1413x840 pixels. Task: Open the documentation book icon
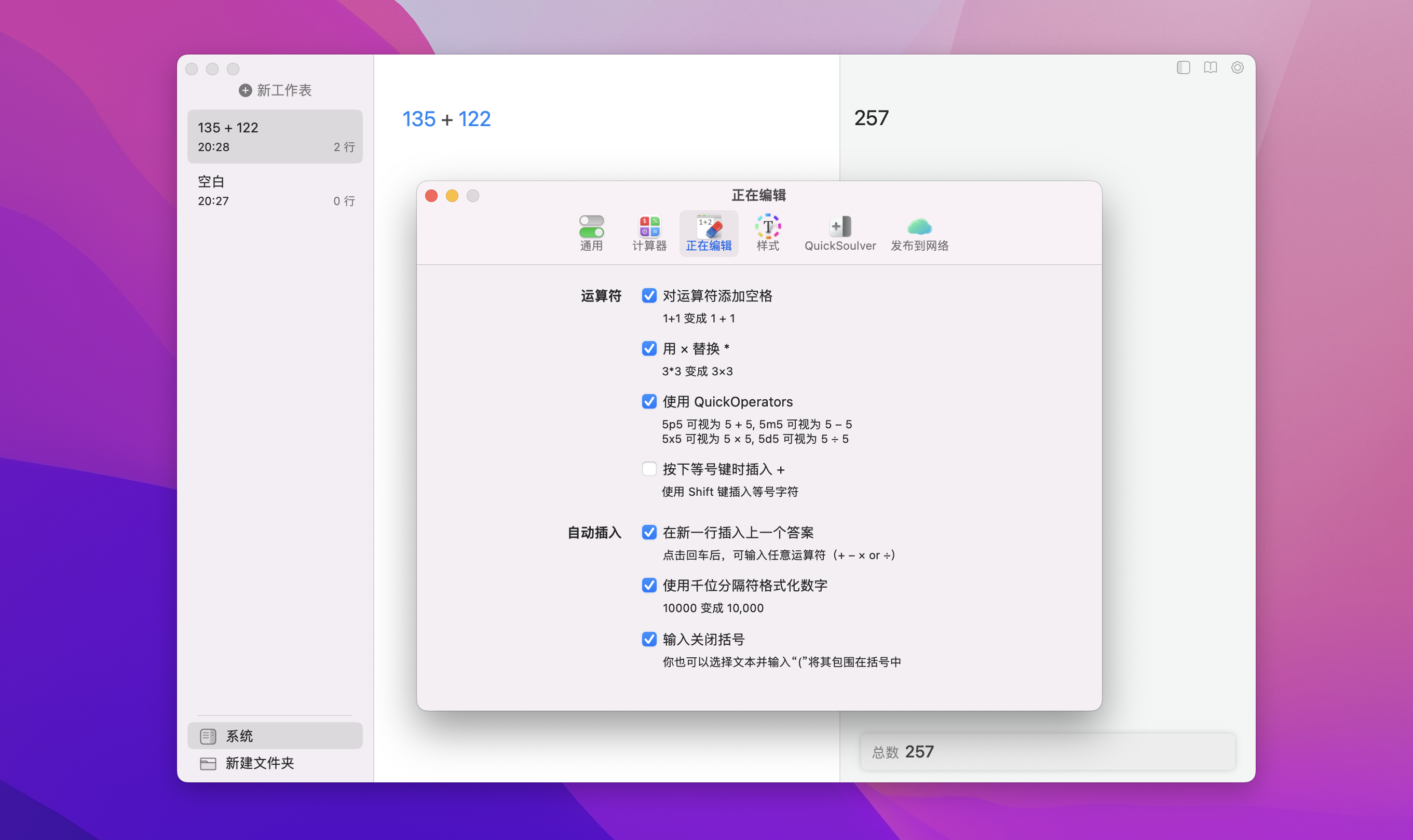(1210, 68)
